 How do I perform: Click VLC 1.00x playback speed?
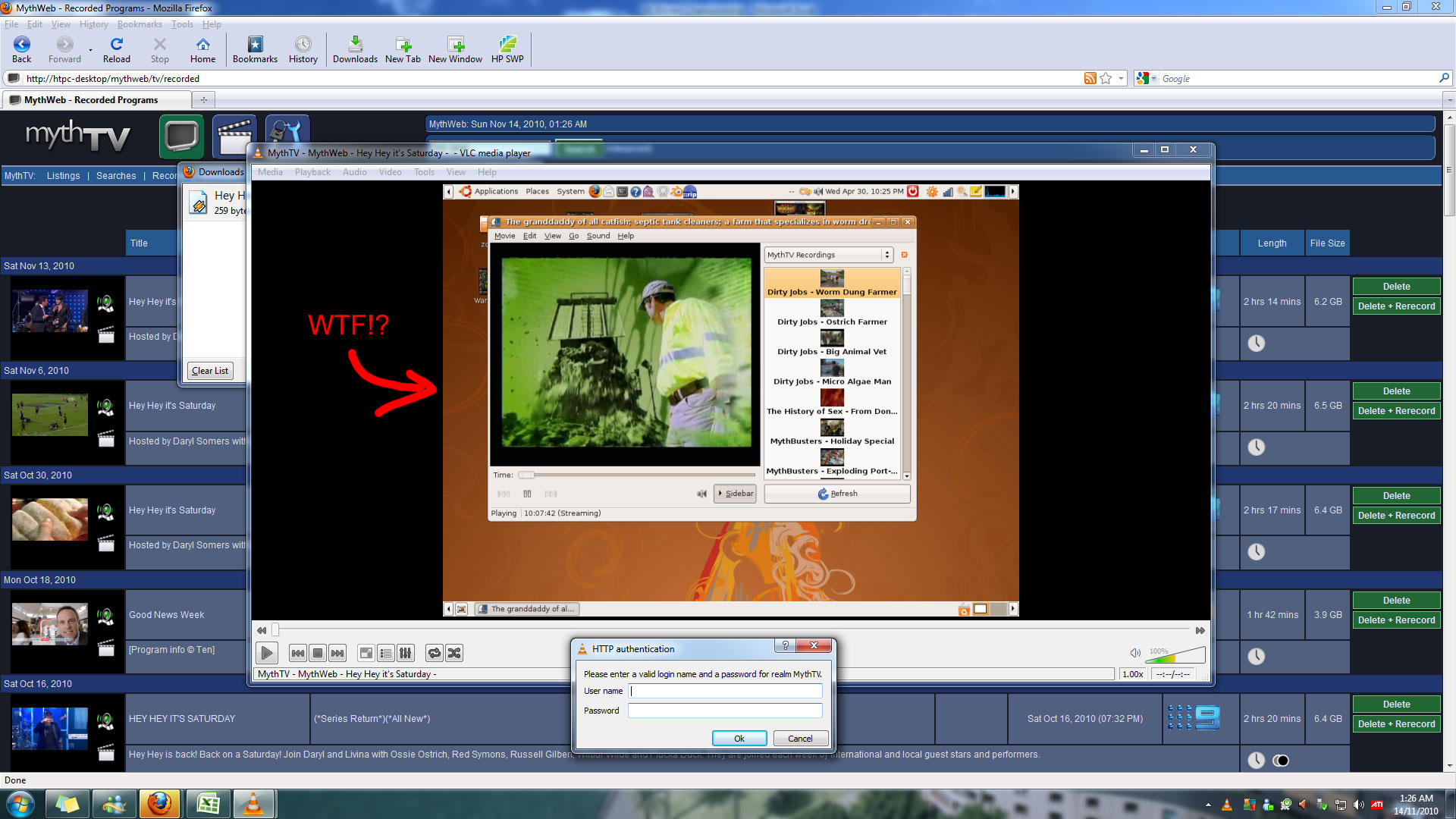coord(1133,674)
